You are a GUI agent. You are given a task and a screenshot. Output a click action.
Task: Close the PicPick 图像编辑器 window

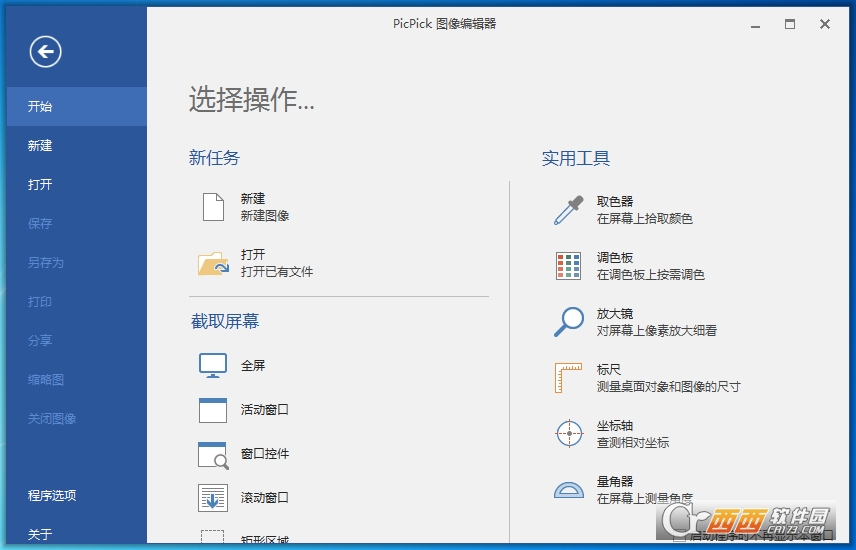(825, 24)
